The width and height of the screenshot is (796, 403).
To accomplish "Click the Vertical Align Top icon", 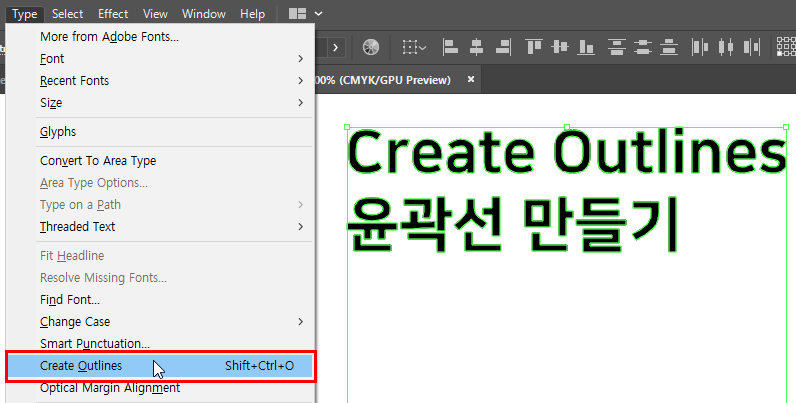I will 534,47.
